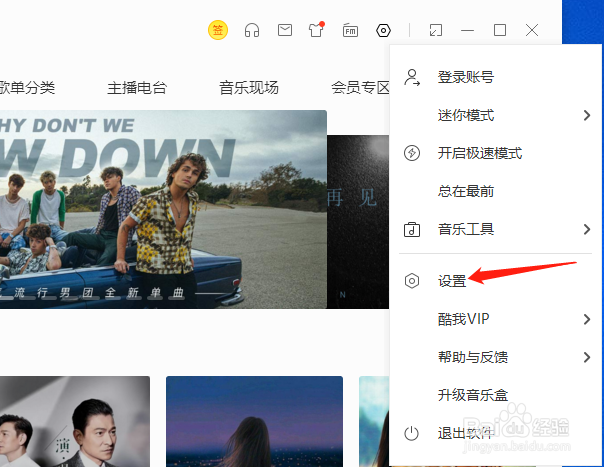
Task: Open the headphones listening icon
Action: (252, 30)
